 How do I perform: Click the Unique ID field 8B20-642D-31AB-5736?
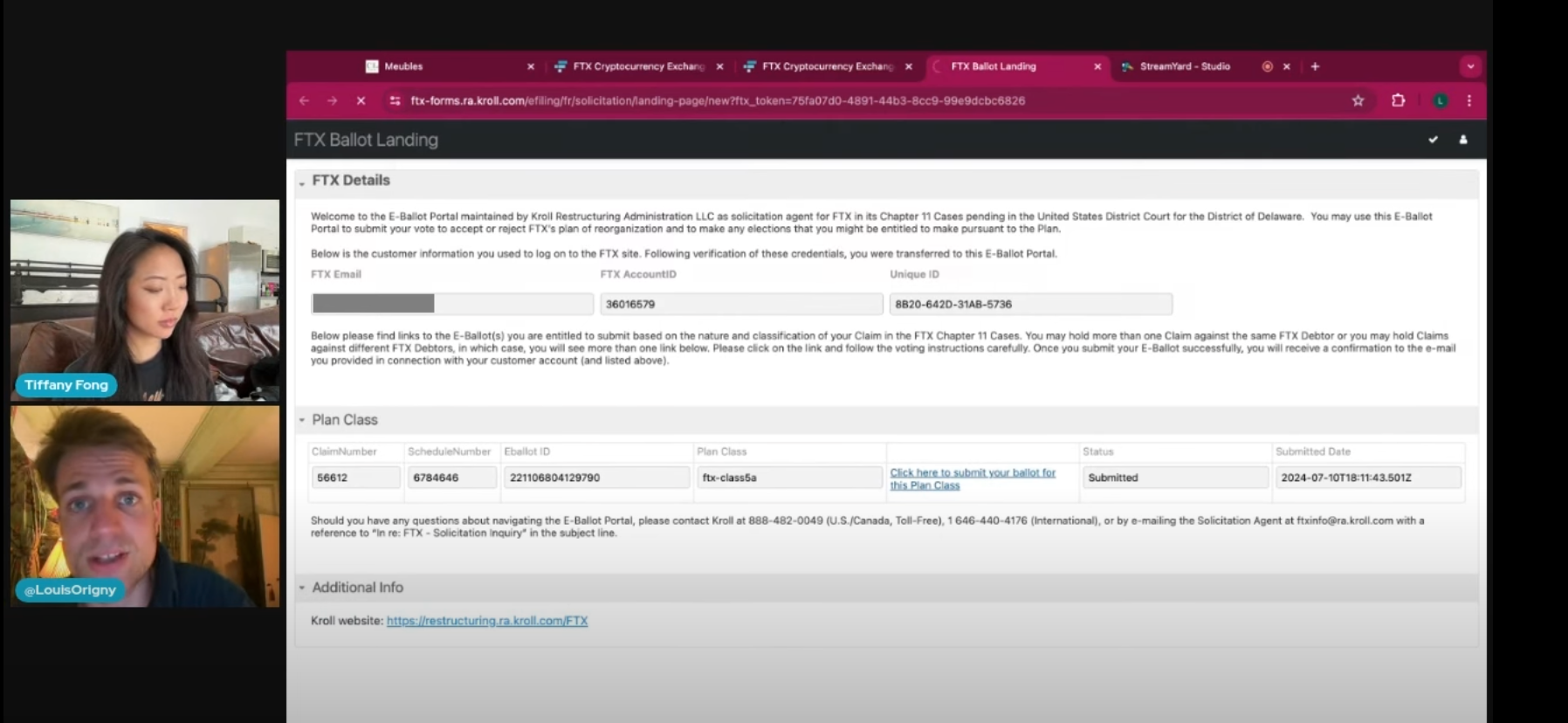pos(1030,304)
